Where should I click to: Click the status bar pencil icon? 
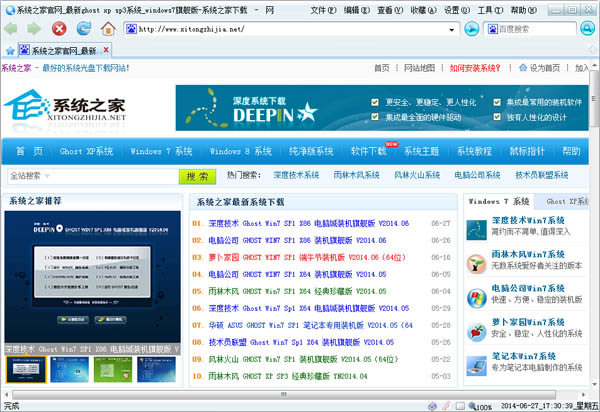pos(446,406)
